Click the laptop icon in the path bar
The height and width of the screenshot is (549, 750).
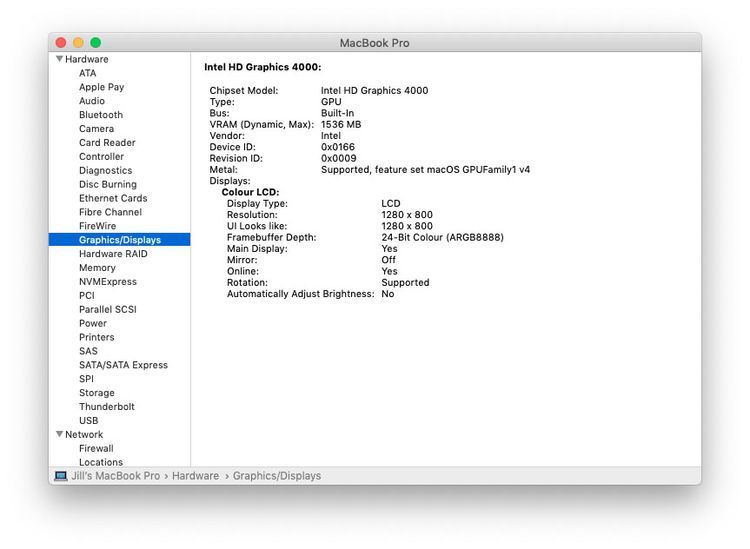coord(61,476)
